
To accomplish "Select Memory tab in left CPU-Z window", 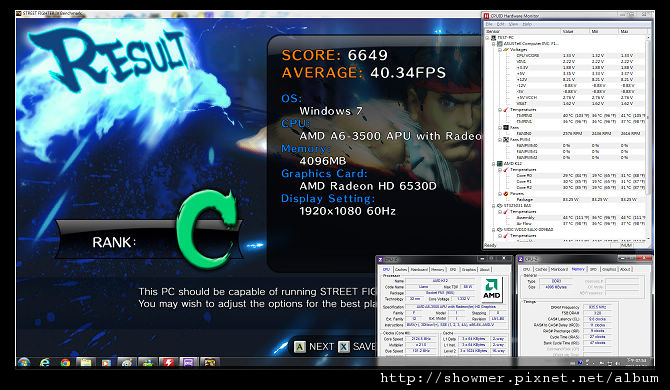I will click(438, 270).
